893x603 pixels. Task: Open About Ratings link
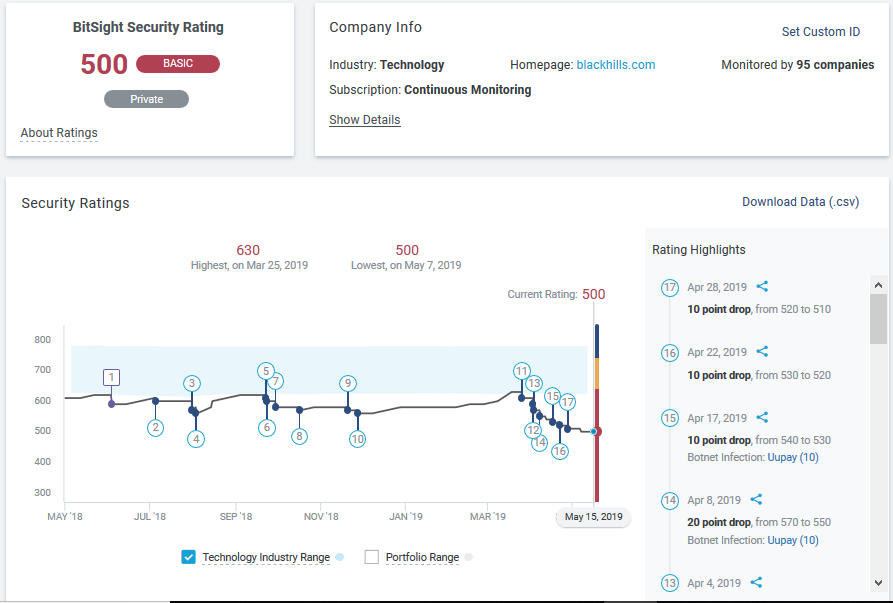pyautogui.click(x=59, y=133)
